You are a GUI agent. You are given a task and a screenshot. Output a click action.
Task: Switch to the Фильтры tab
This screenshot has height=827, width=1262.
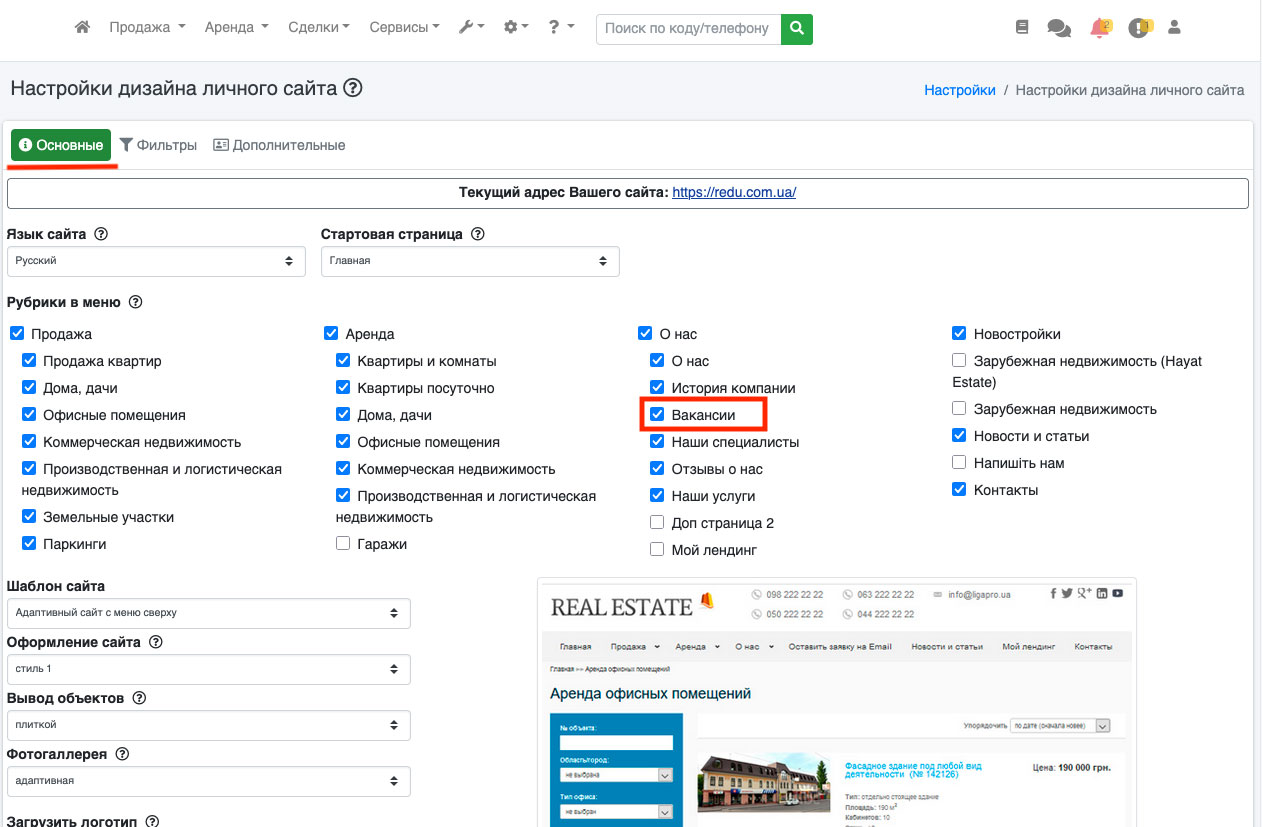158,145
